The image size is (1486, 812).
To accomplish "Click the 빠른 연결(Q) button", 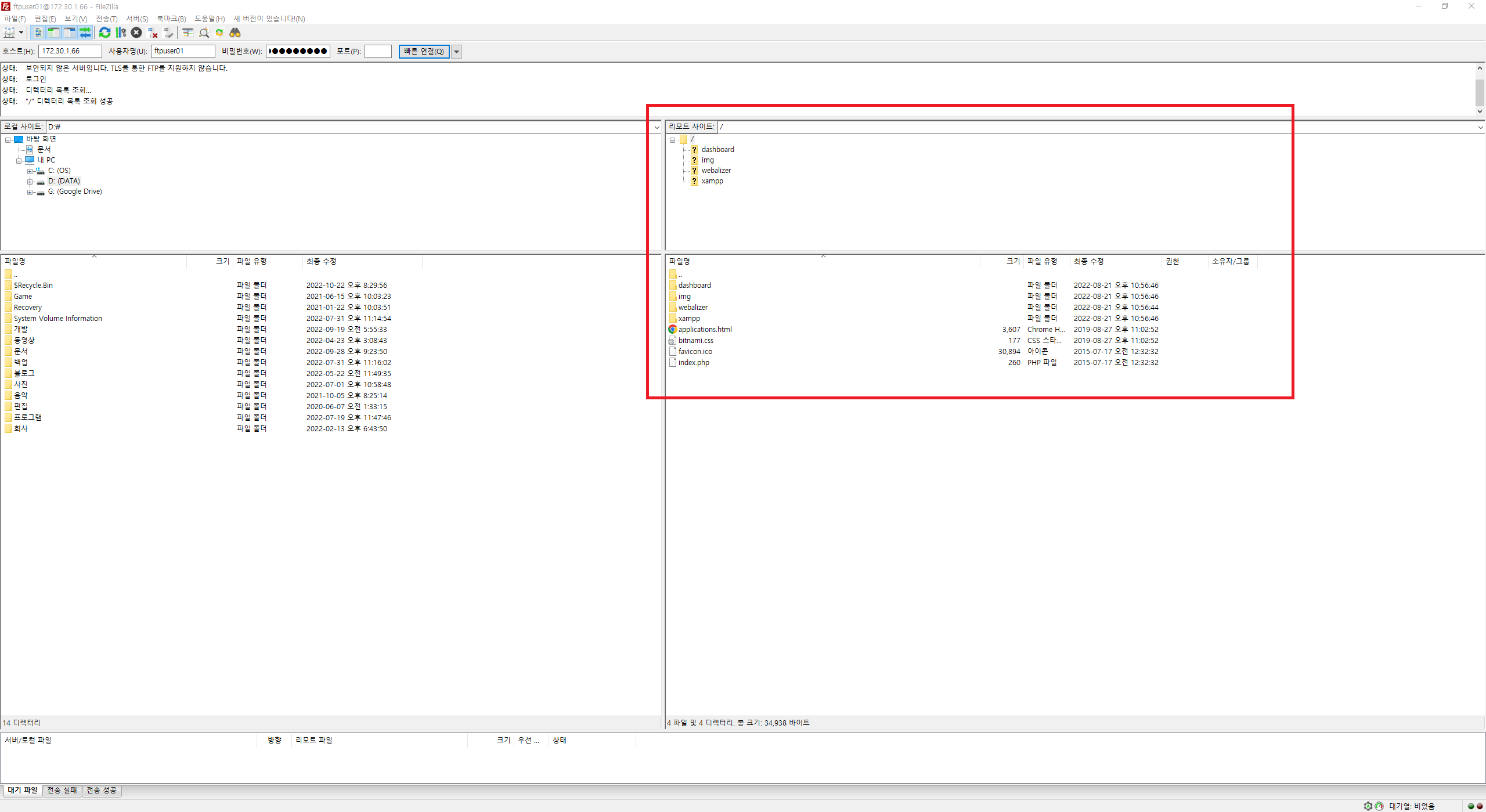I will pos(424,52).
